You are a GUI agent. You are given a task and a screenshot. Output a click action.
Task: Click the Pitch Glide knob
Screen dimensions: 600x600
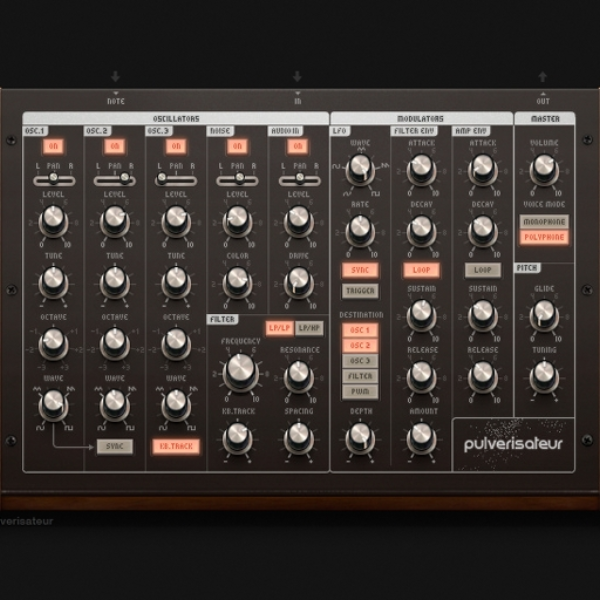(544, 315)
